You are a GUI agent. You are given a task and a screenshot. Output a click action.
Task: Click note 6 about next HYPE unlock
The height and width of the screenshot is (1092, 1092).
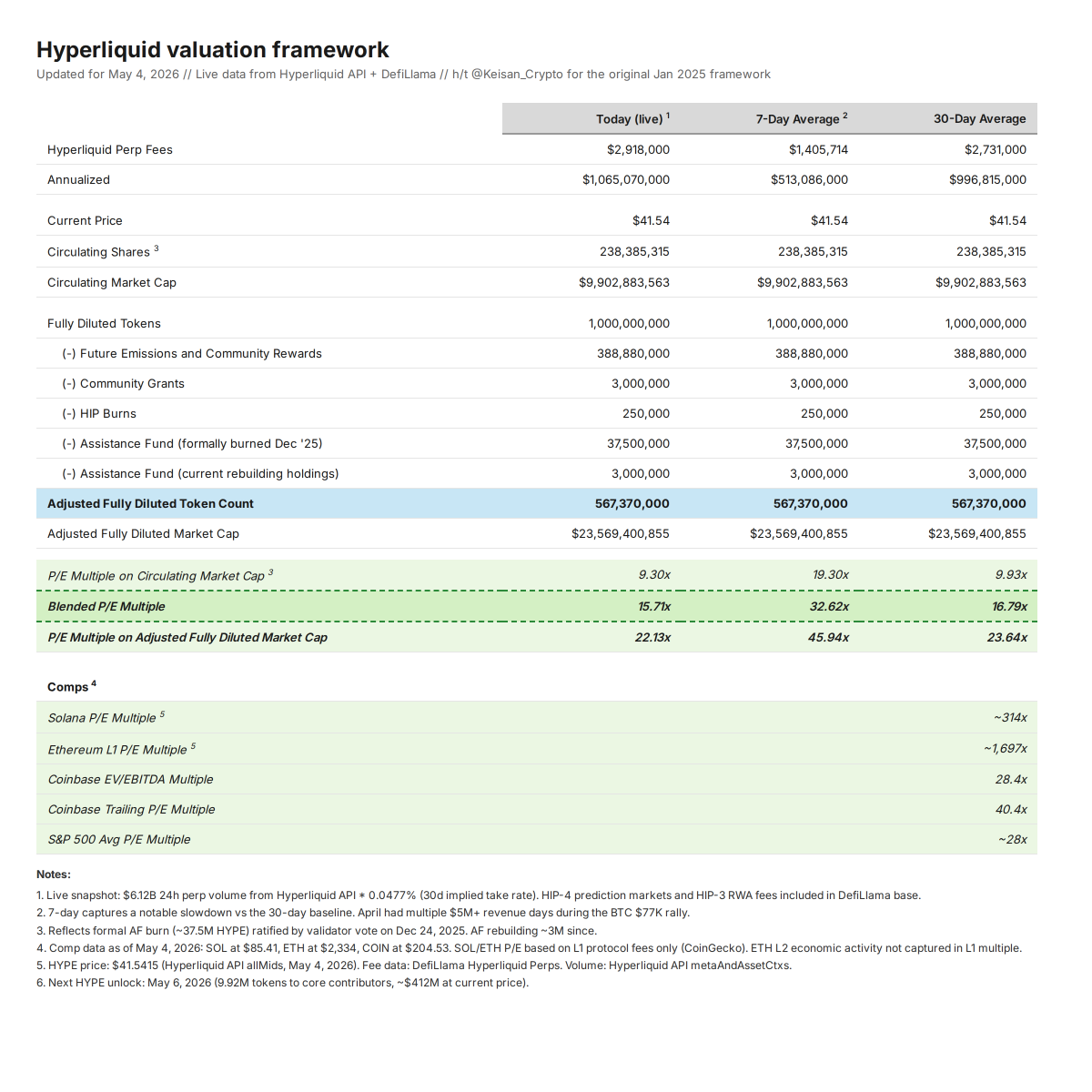(282, 983)
